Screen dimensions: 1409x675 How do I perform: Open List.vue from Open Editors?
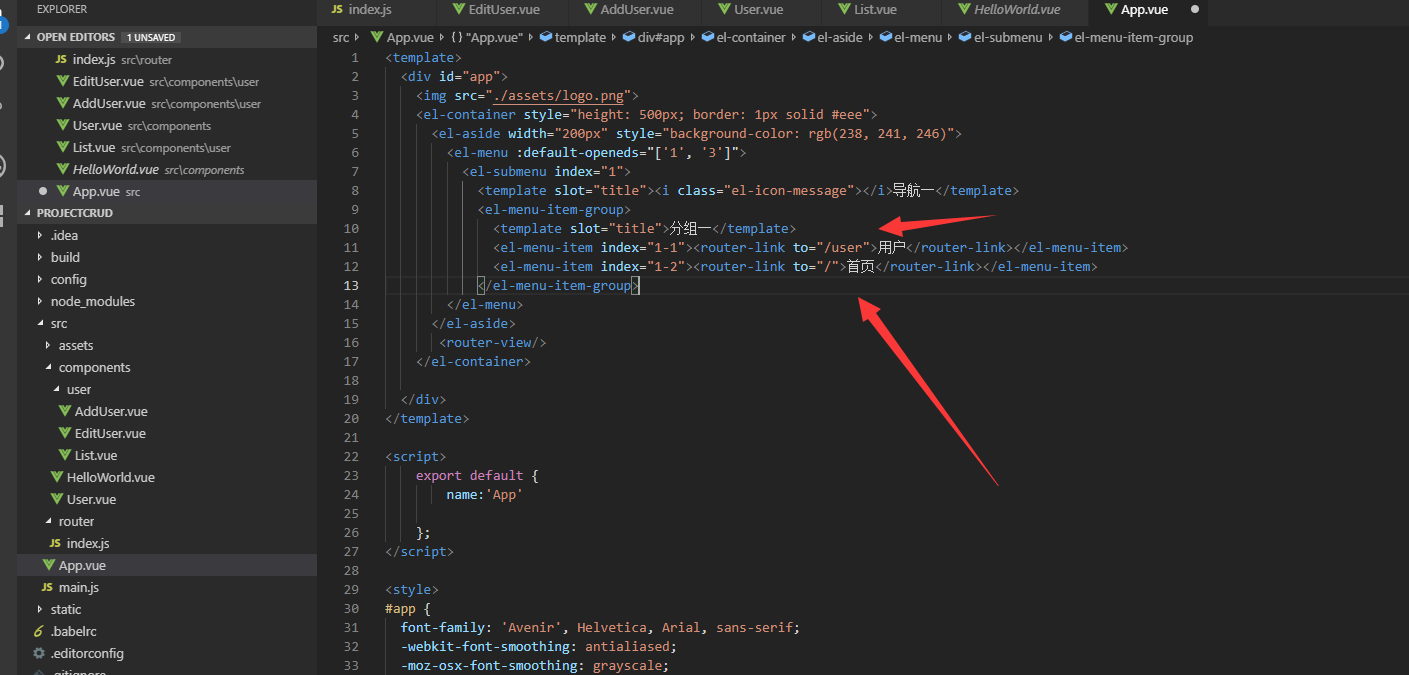167,148
